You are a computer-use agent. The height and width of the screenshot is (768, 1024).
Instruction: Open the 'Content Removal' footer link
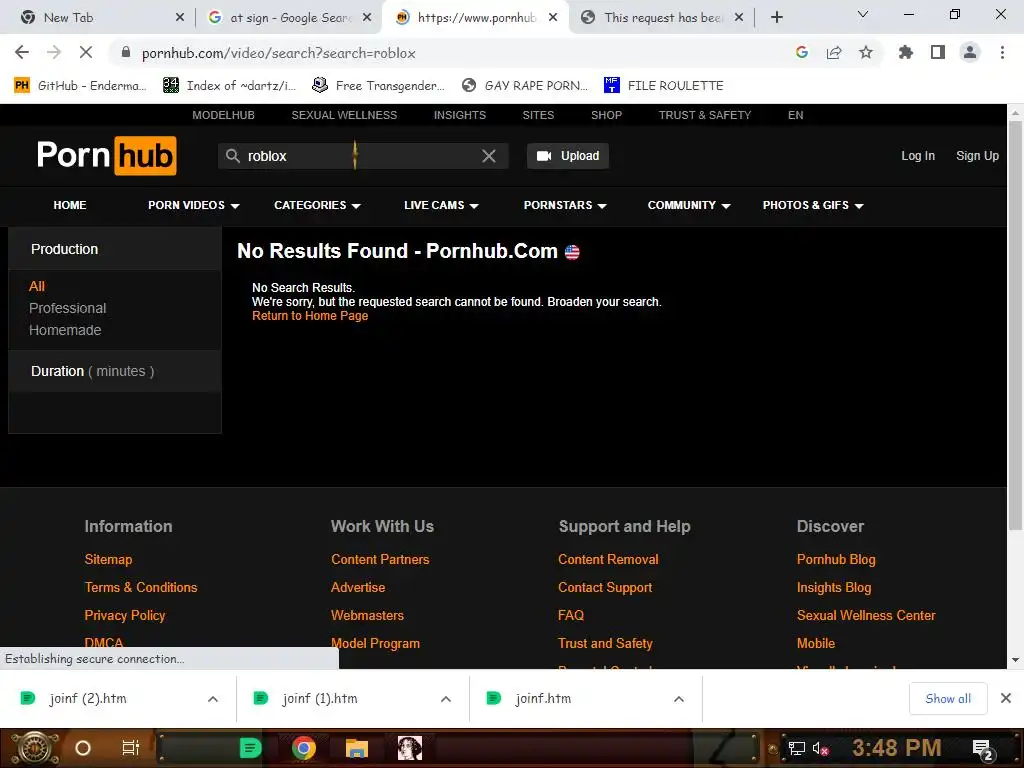(x=608, y=560)
